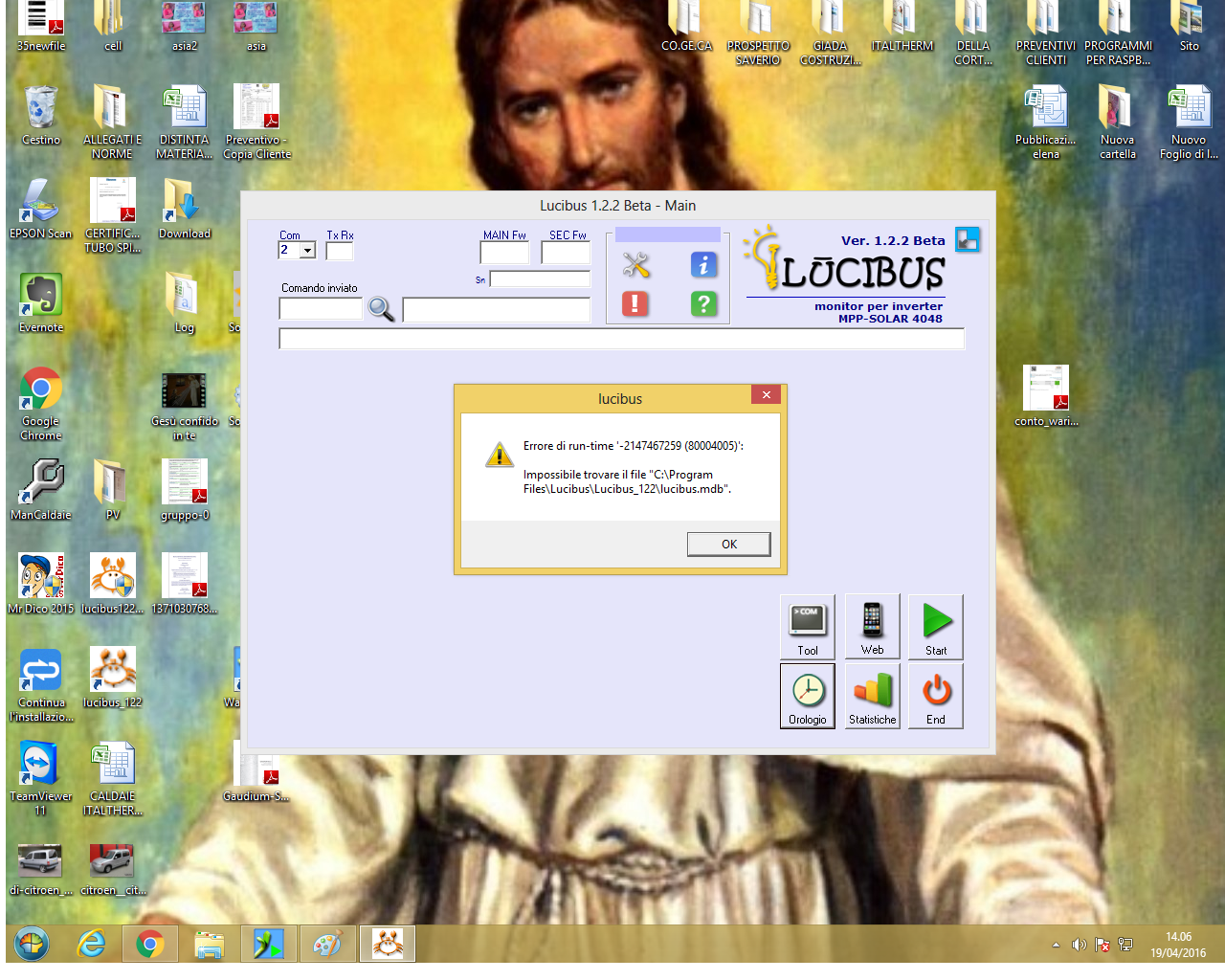Open the green taskbar app beside File Explorer
This screenshot has height=980, width=1225.
tap(268, 945)
